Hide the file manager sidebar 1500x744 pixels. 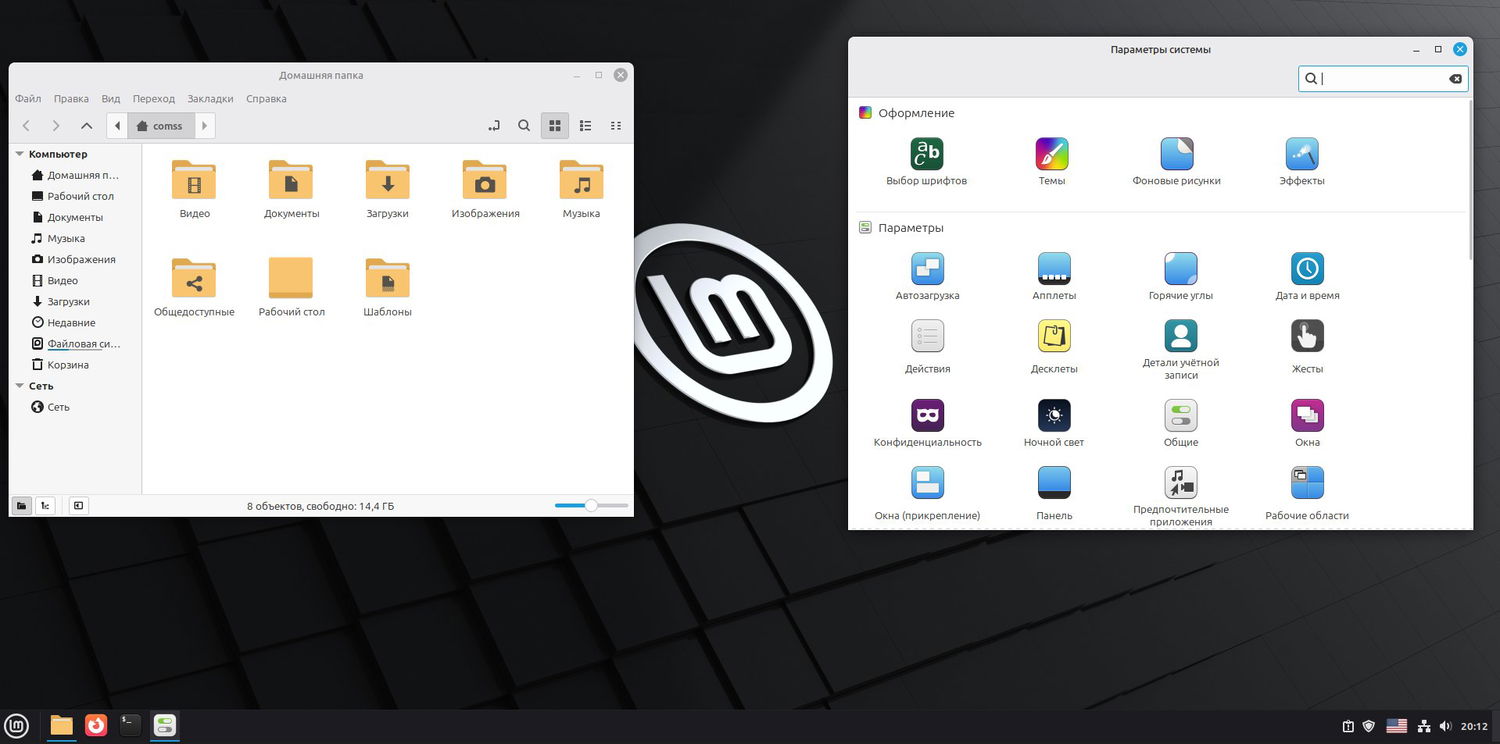78,506
